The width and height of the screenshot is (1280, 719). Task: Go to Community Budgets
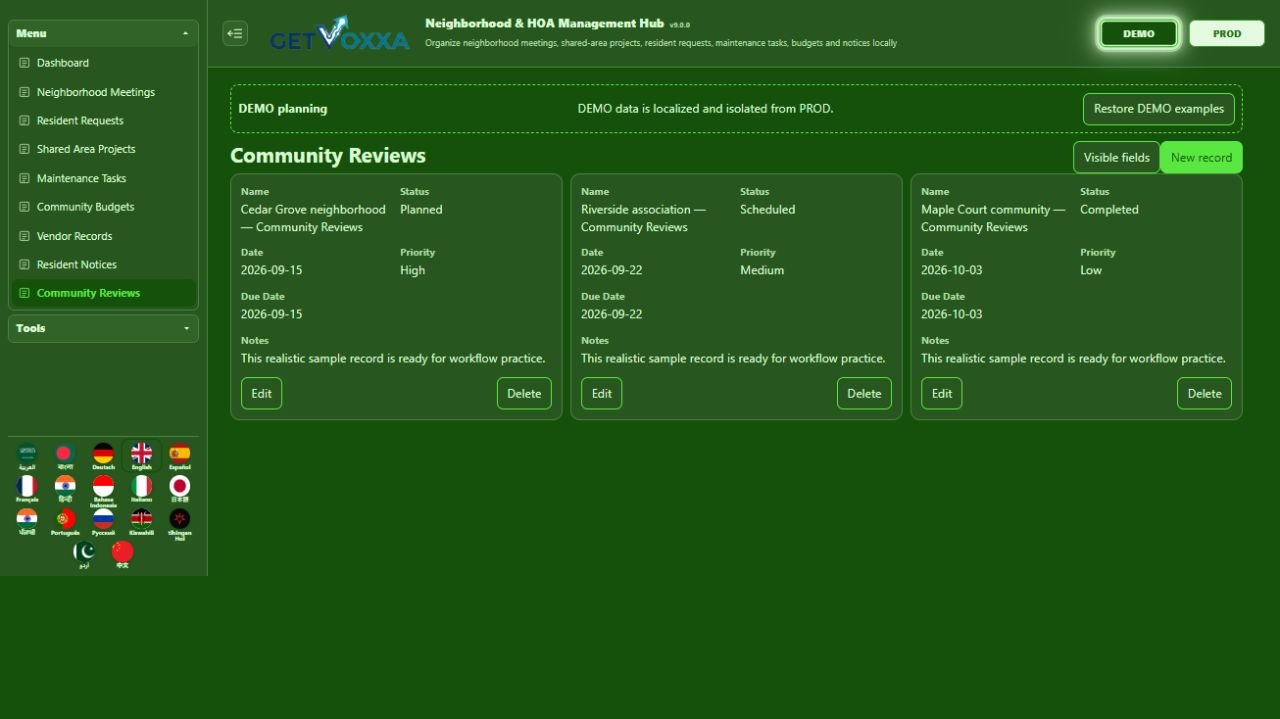[104, 207]
